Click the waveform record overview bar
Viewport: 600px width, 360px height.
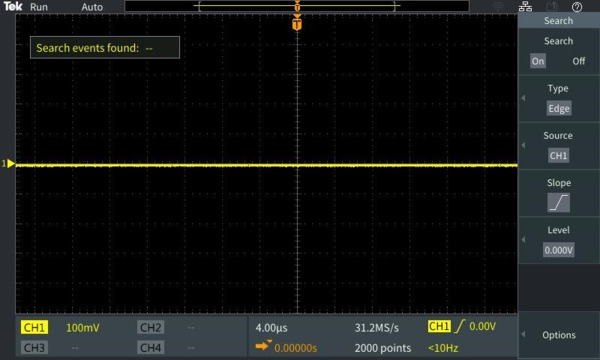297,6
